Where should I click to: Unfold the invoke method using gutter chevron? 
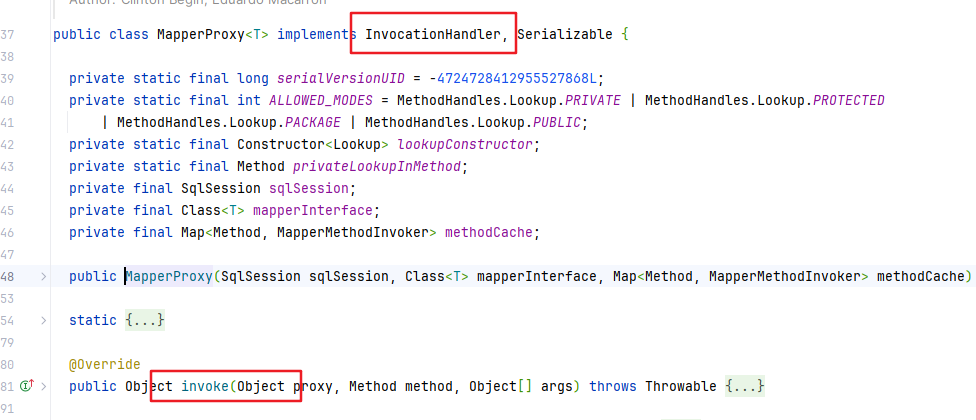click(44, 386)
